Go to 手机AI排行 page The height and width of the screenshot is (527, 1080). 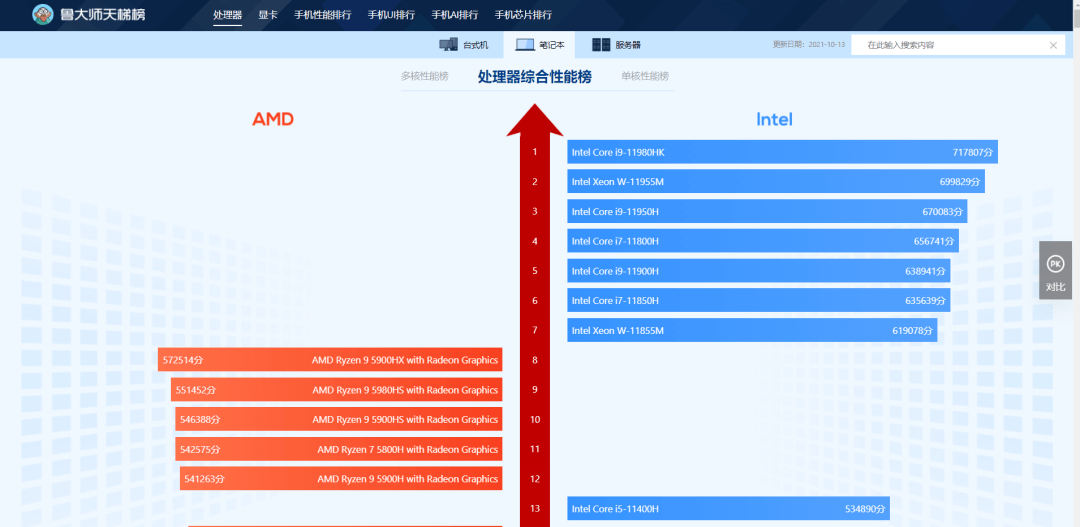point(455,15)
